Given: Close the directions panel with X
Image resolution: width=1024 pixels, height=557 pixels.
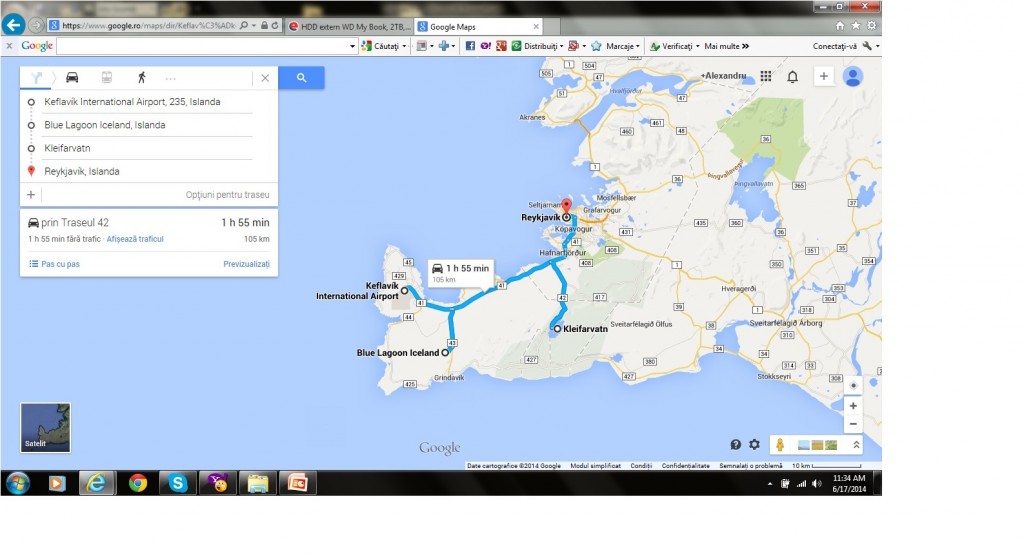Looking at the screenshot, I should pos(265,78).
